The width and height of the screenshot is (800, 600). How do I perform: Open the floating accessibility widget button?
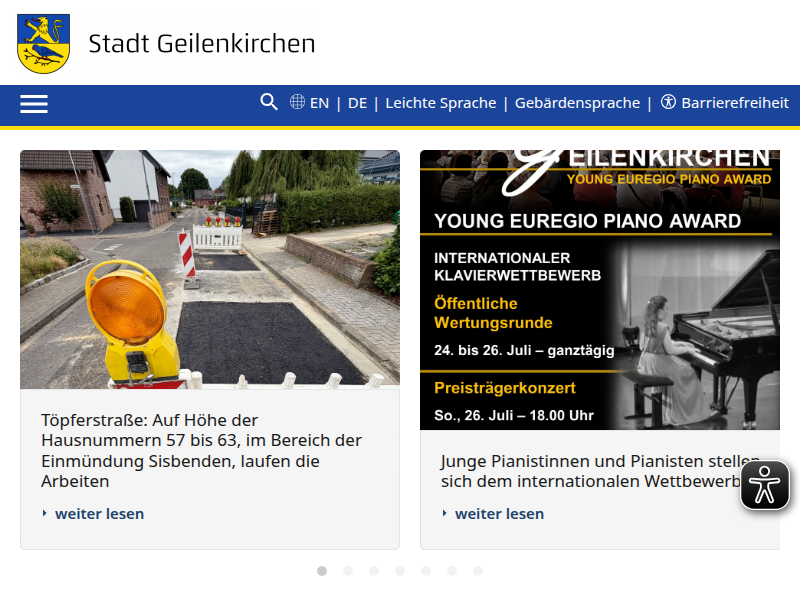tap(764, 485)
